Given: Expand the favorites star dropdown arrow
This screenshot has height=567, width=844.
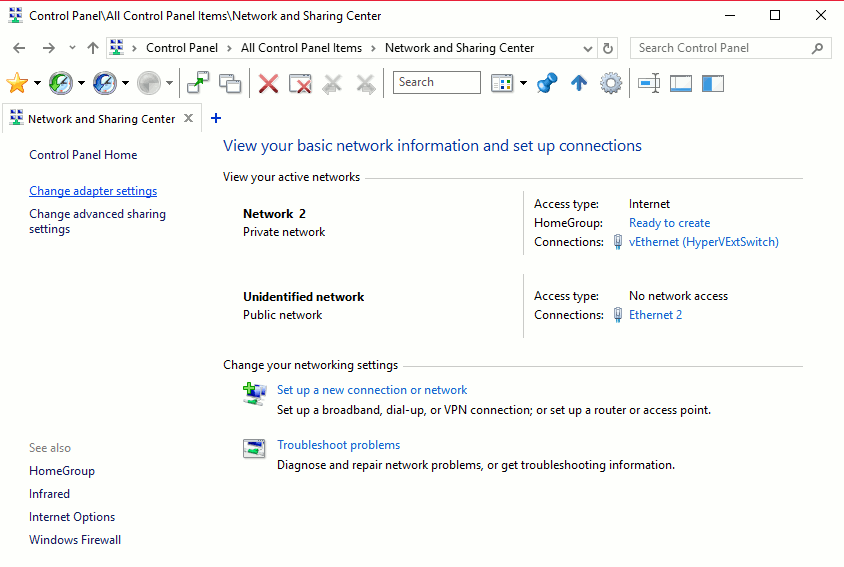Looking at the screenshot, I should pyautogui.click(x=37, y=83).
